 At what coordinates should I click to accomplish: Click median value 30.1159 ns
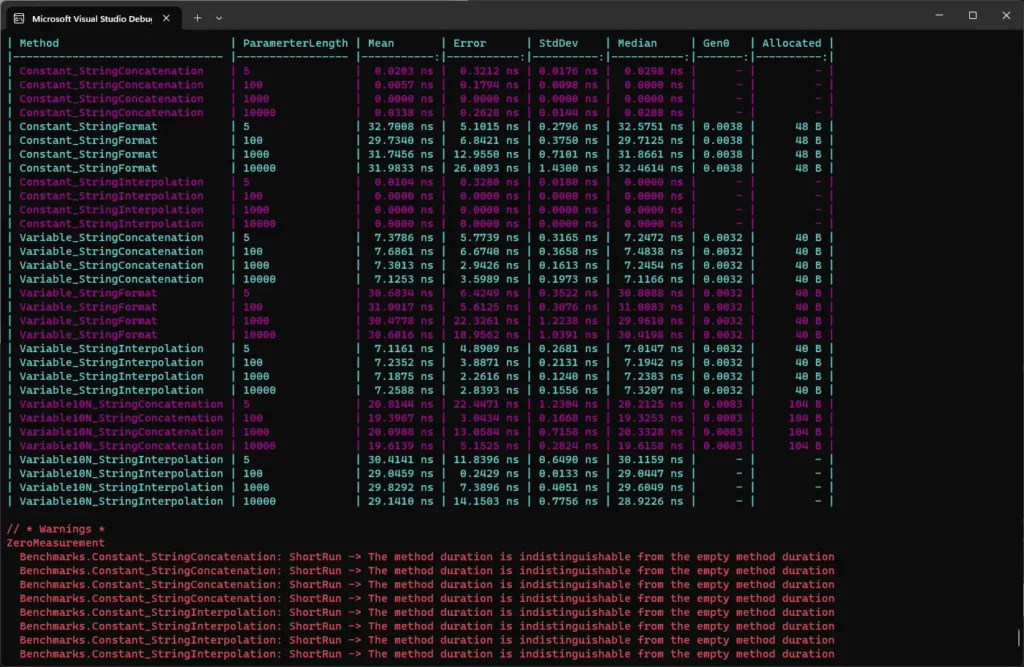(650, 460)
